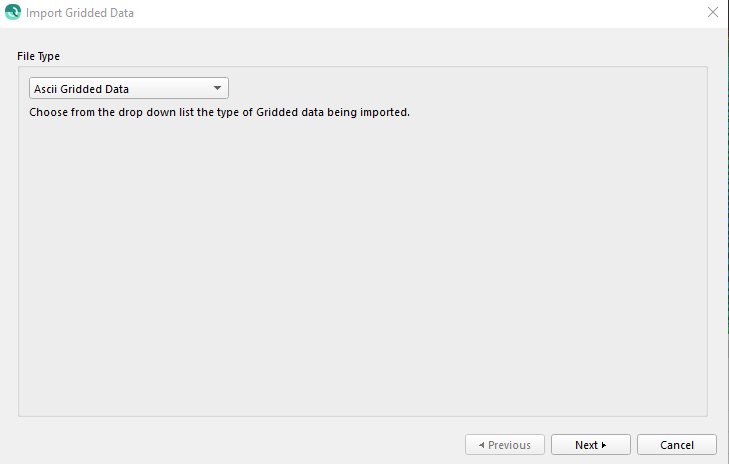Expand the file type list via its arrow

tap(217, 89)
